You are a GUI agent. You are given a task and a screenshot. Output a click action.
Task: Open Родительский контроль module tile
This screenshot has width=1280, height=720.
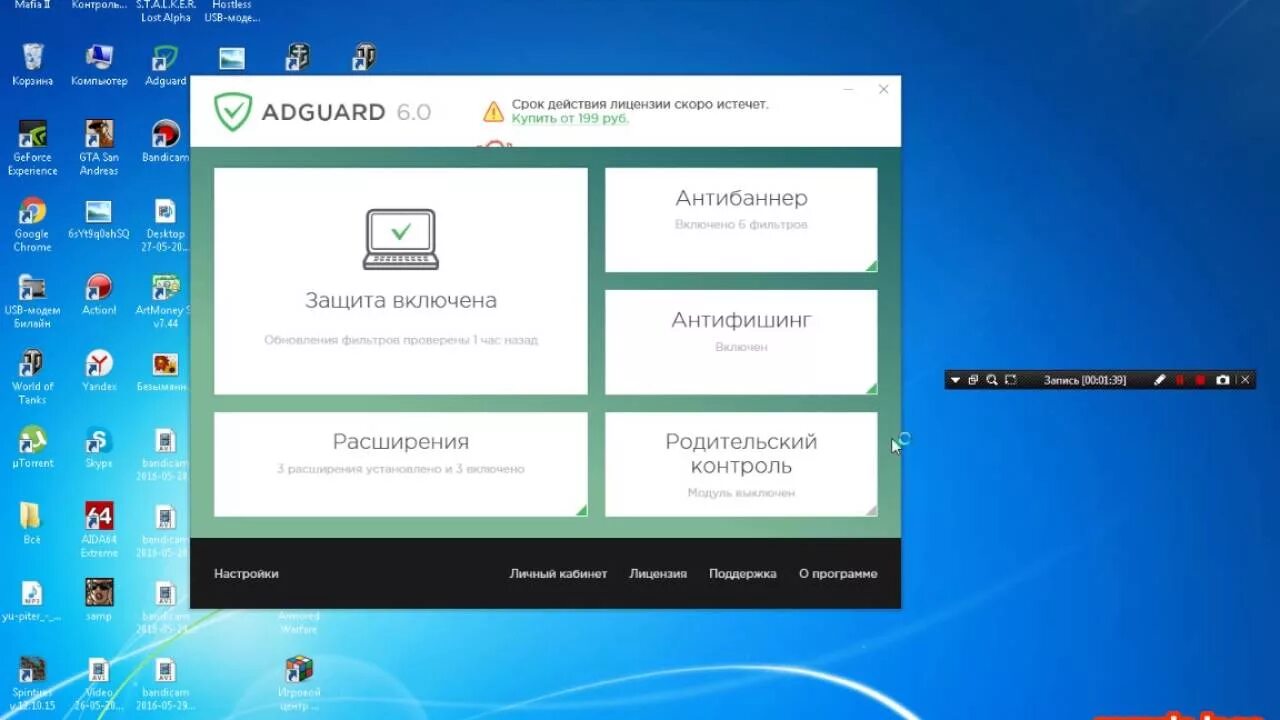[741, 465]
